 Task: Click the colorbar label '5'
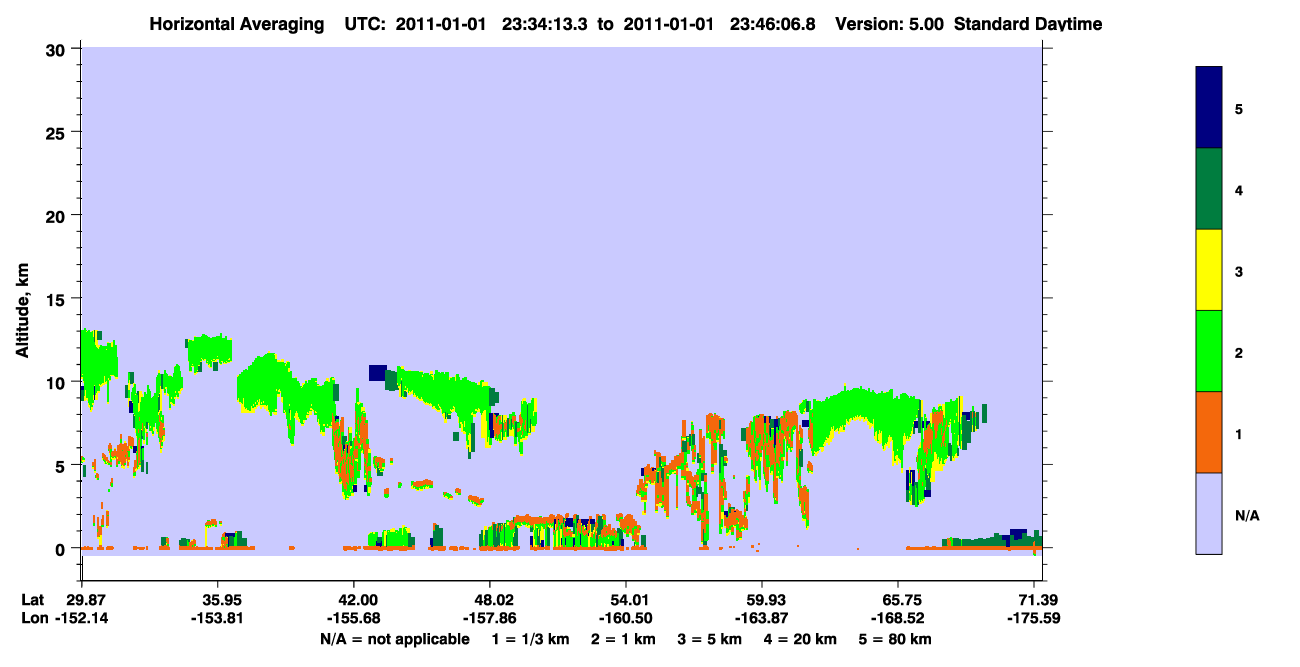tap(1238, 108)
